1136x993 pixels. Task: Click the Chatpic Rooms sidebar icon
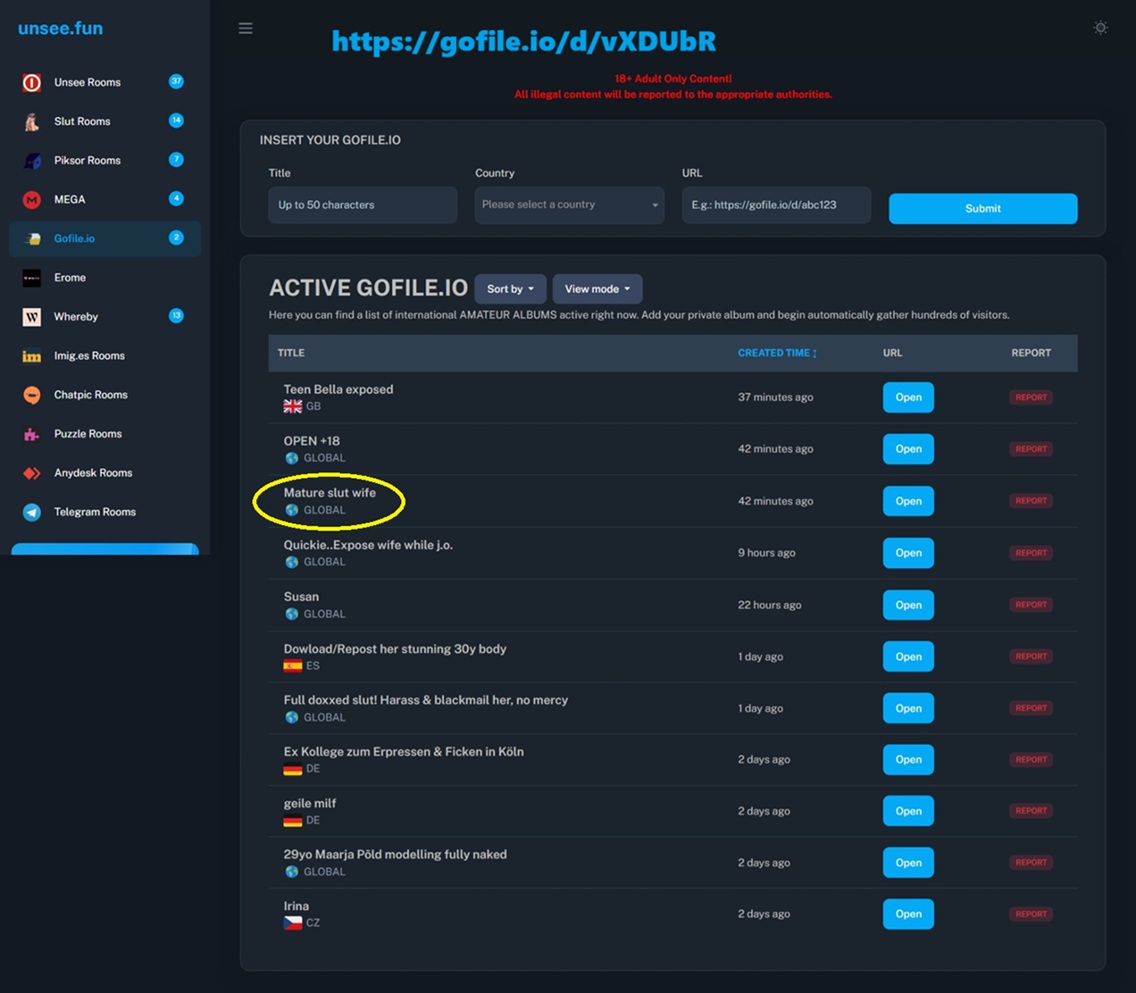click(32, 395)
